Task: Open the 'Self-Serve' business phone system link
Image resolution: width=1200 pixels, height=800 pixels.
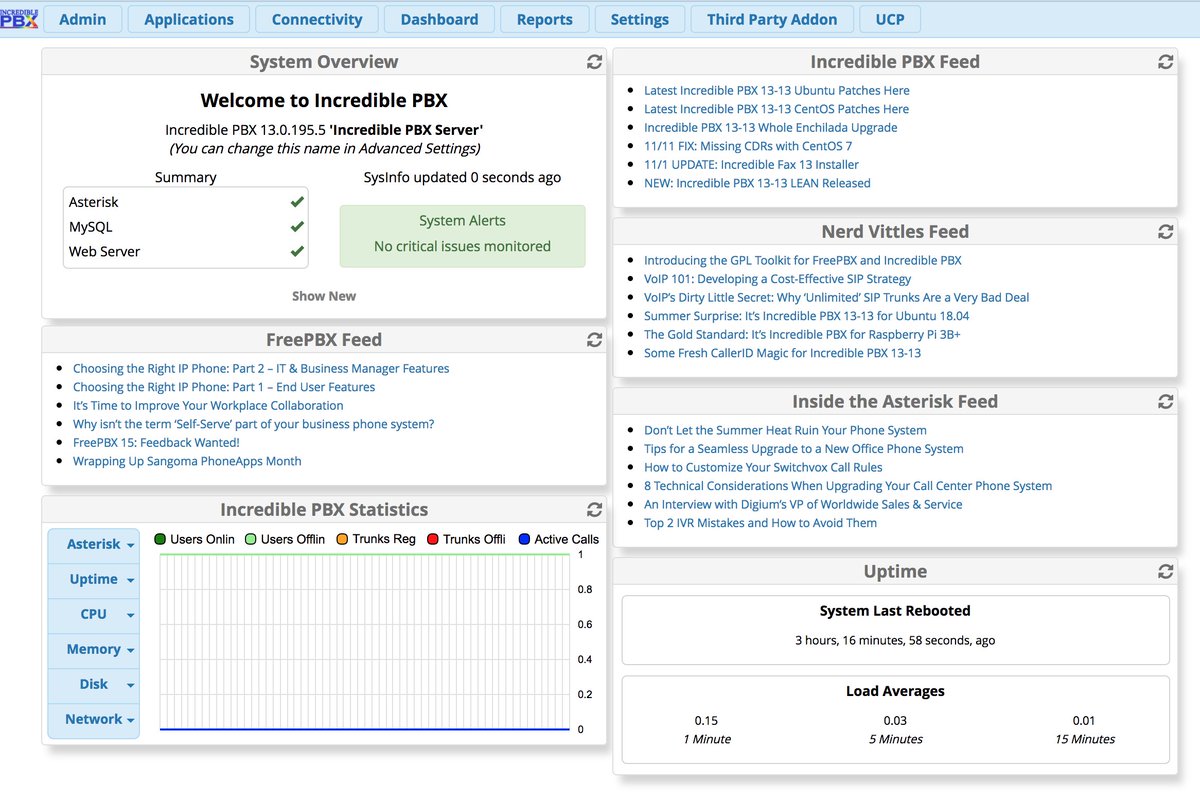Action: pyautogui.click(x=254, y=424)
